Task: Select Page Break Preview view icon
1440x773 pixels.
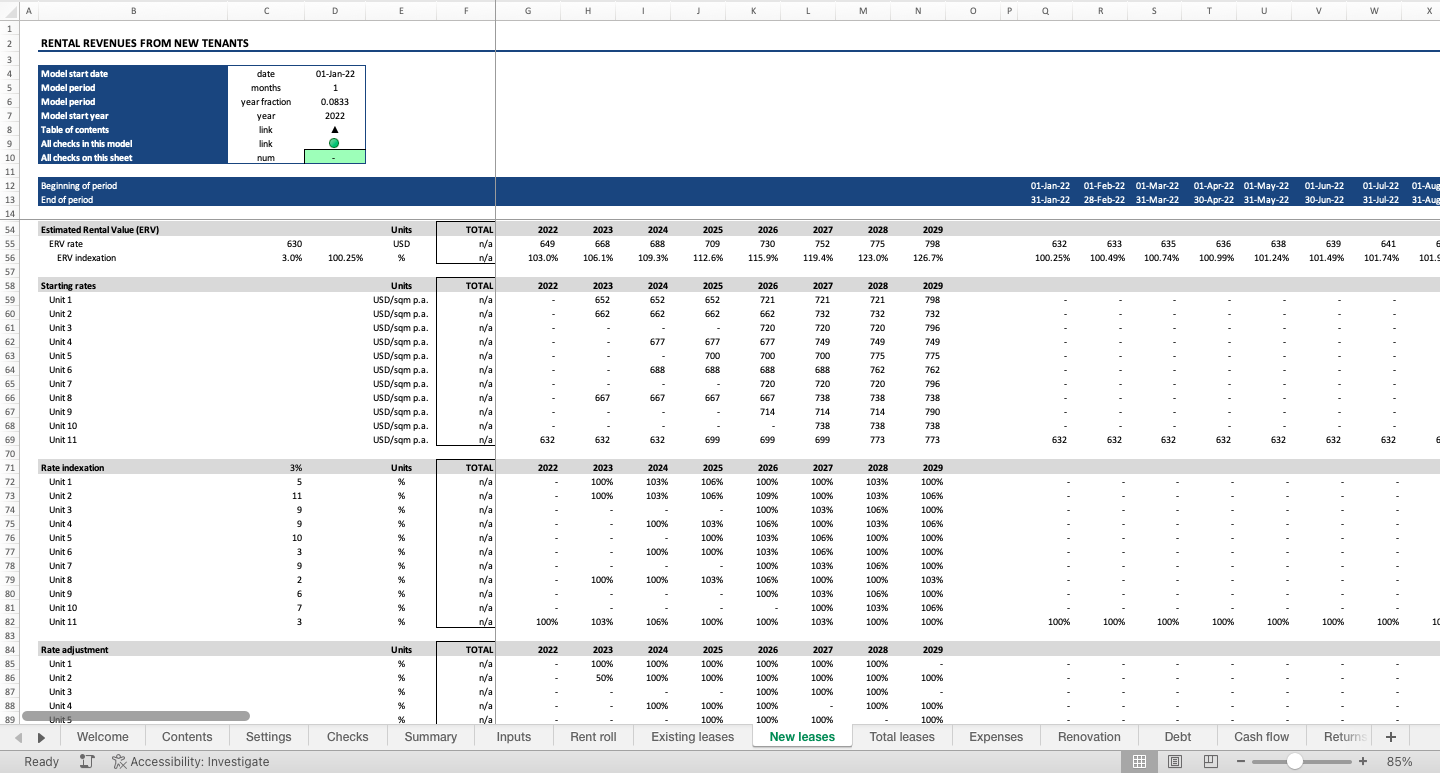Action: (1211, 761)
